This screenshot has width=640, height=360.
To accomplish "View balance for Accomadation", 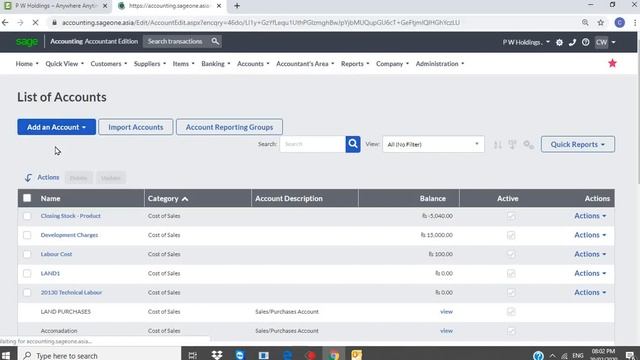I will (446, 331).
